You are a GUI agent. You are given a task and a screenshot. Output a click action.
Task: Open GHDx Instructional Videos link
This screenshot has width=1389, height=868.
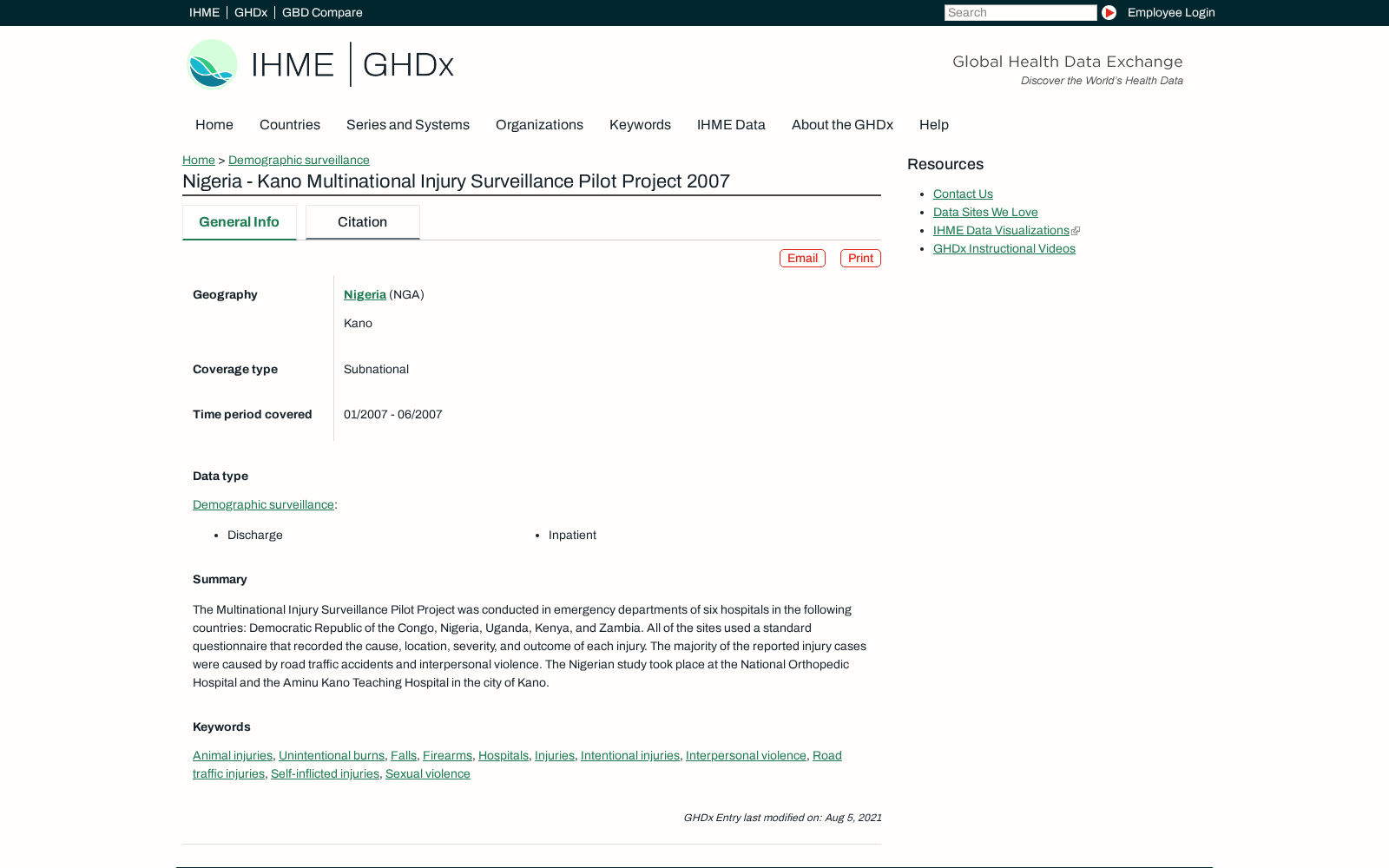click(x=1004, y=248)
